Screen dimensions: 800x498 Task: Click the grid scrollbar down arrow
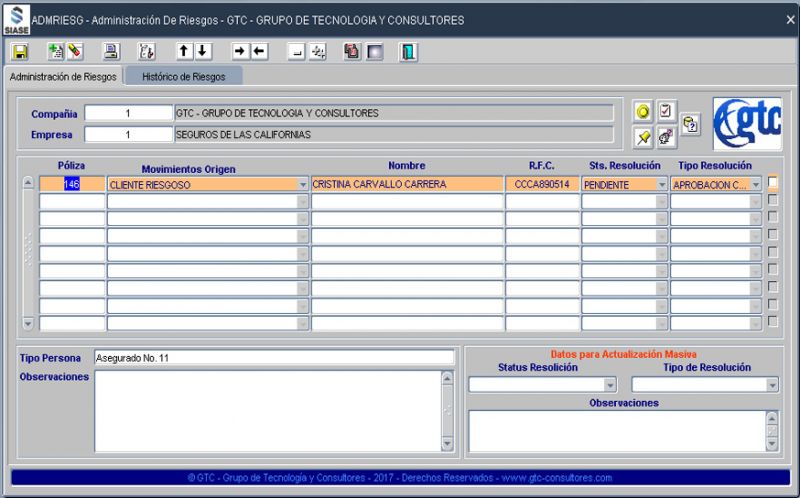(x=28, y=323)
